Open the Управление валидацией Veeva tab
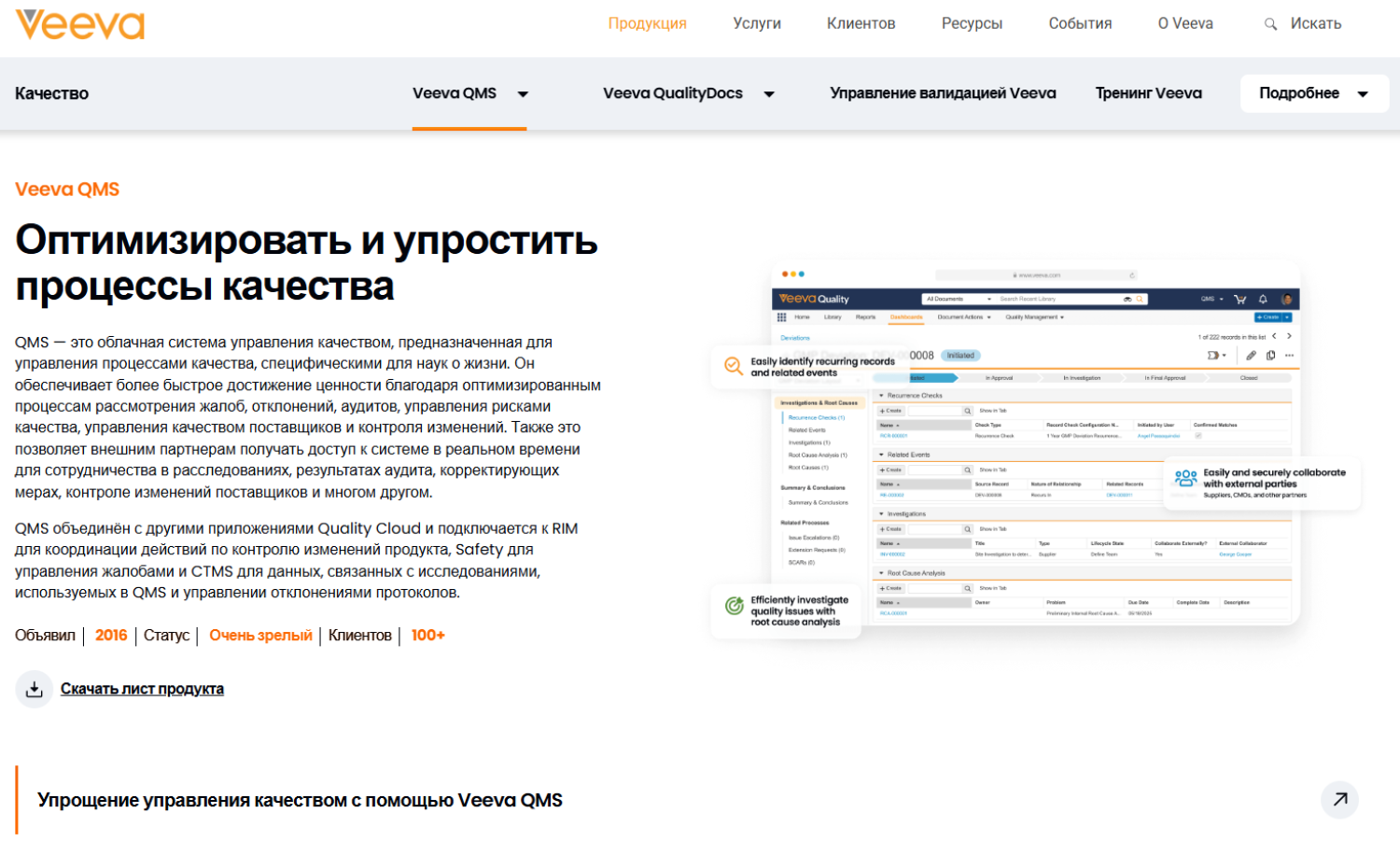 point(943,93)
